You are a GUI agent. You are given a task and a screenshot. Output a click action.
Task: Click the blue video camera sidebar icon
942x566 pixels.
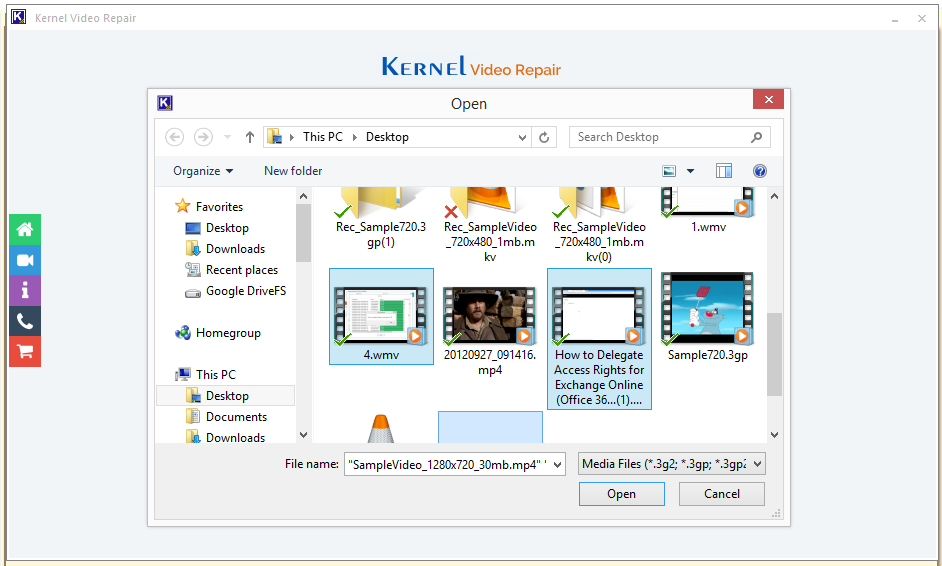25,260
